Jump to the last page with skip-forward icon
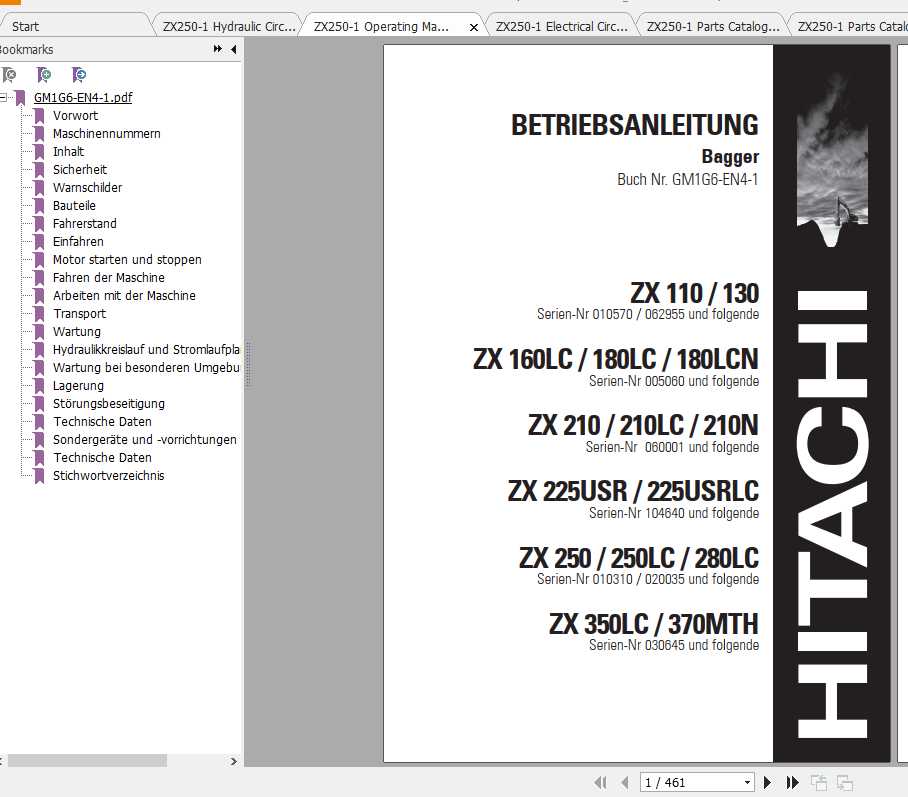The image size is (908, 797). 791,782
